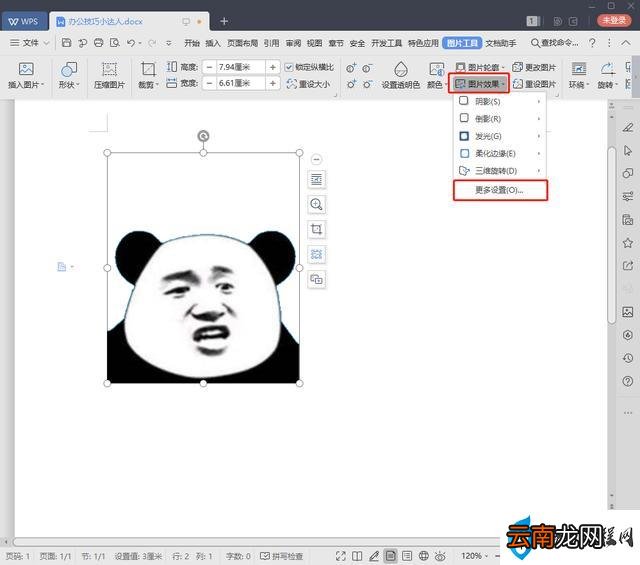Click the Undo arrow icon
The height and width of the screenshot is (565, 640).
pos(131,42)
